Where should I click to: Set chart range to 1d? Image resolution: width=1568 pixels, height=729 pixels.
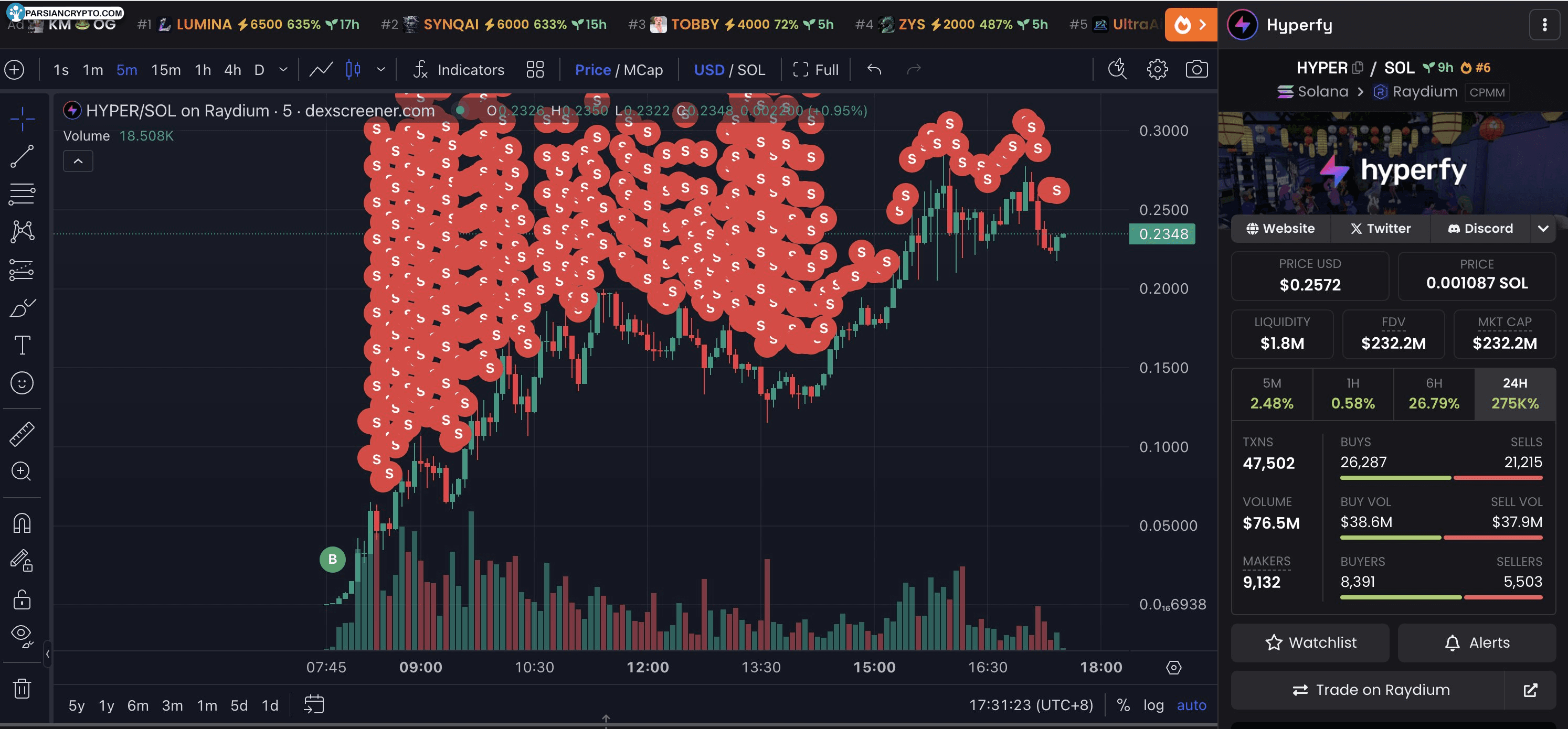(270, 705)
